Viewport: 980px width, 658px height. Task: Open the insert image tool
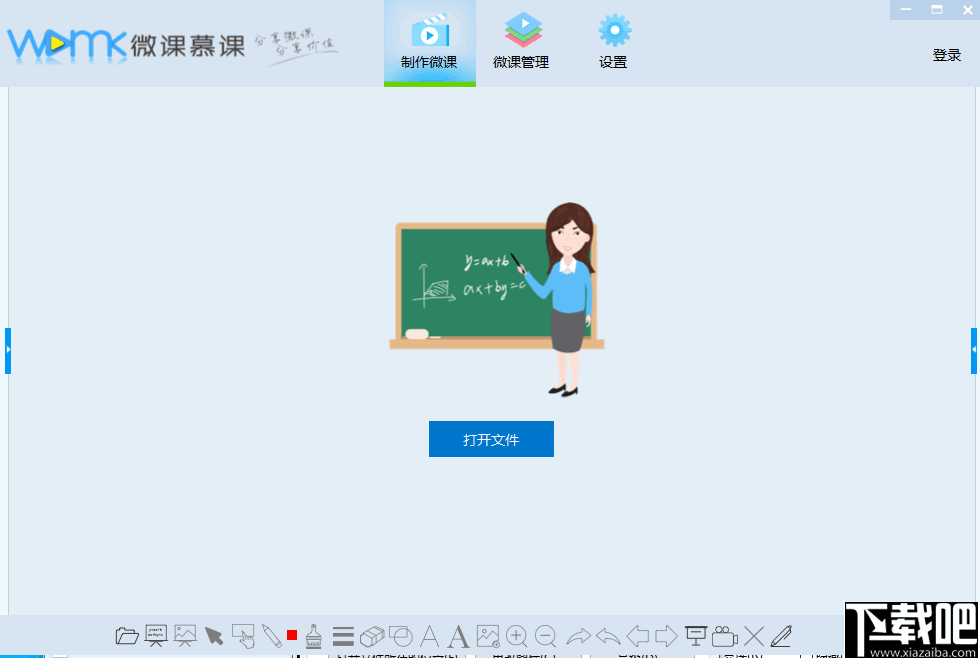(x=488, y=635)
